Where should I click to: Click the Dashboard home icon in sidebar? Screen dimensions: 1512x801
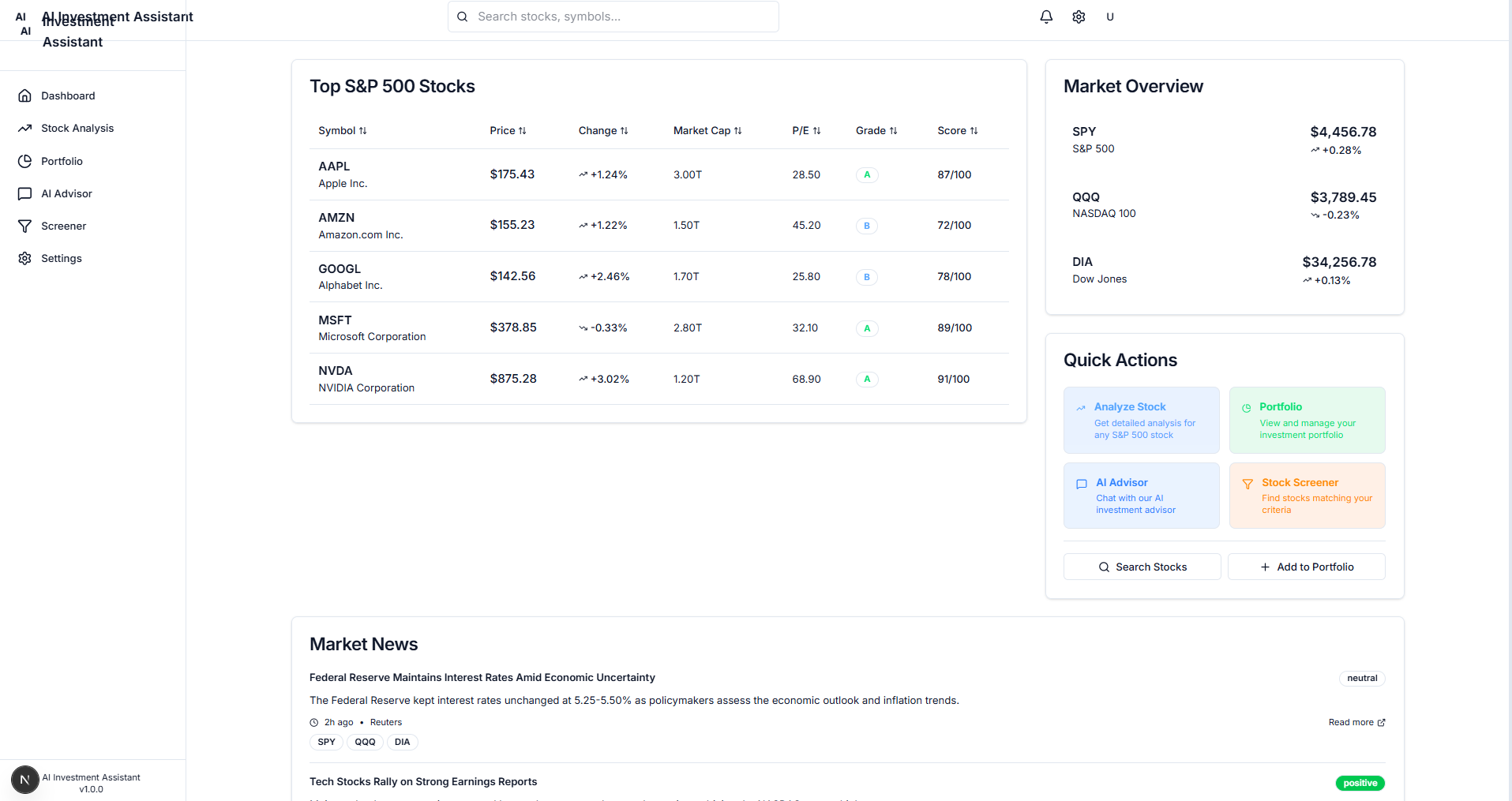[25, 95]
